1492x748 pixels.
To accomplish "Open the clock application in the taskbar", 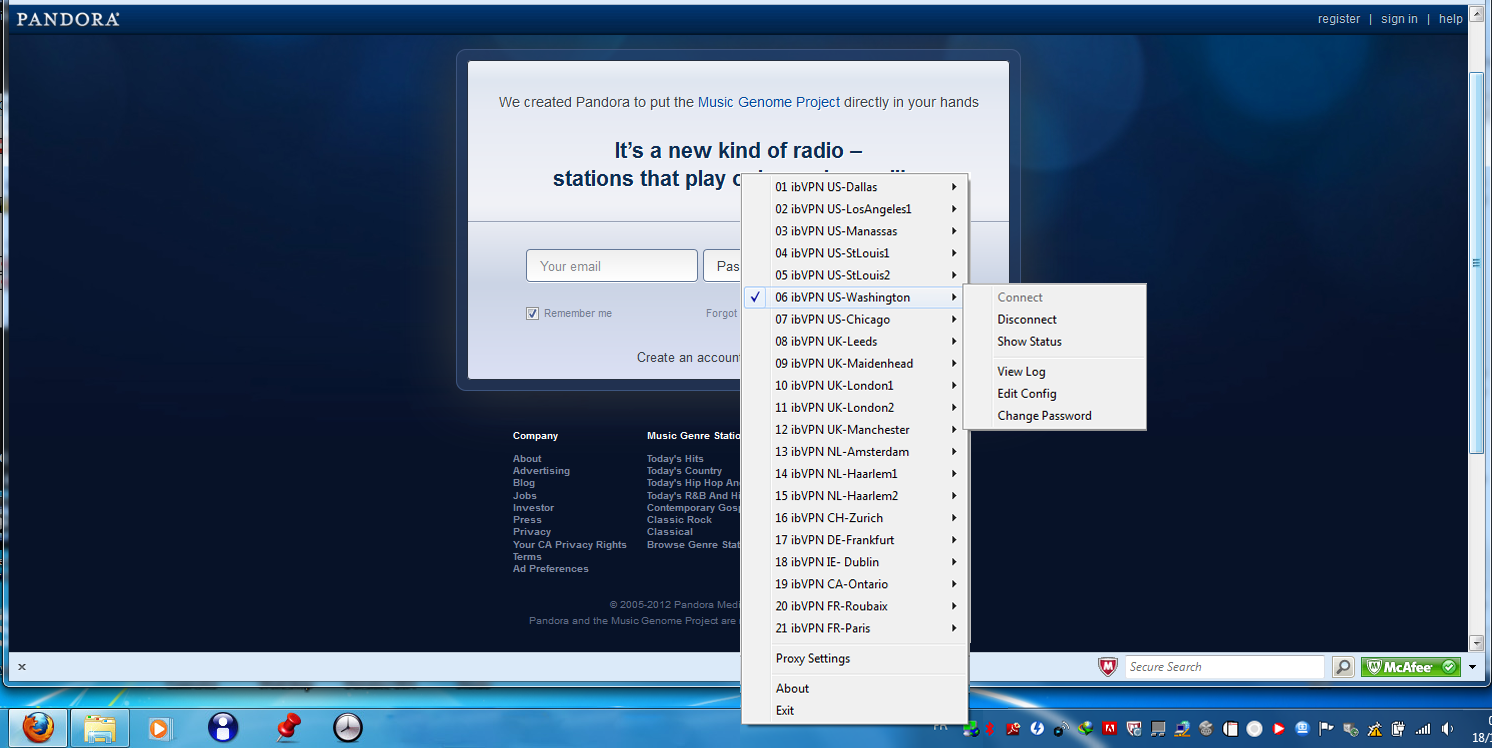I will point(347,728).
